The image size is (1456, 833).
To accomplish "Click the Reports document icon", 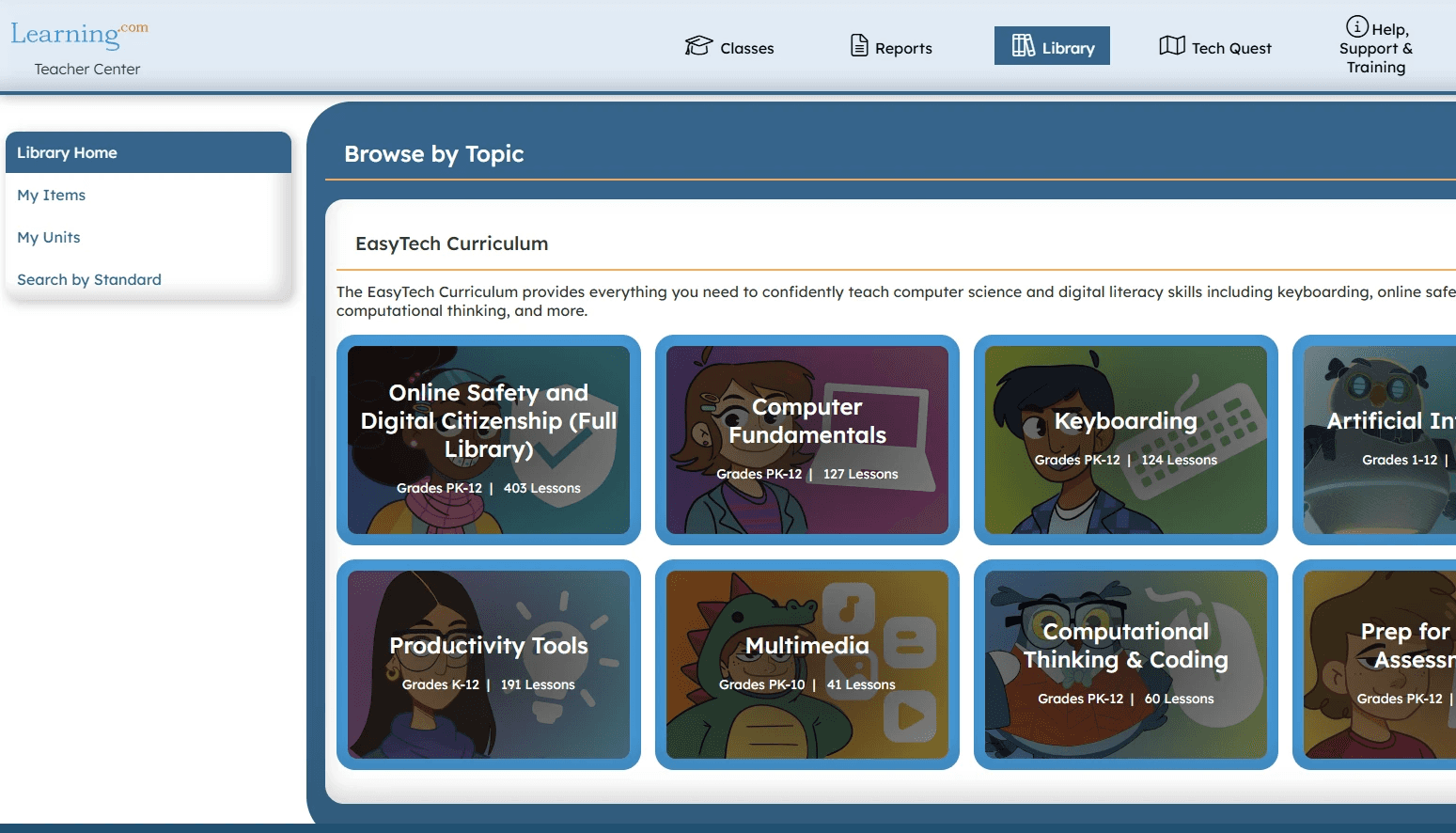I will click(859, 45).
